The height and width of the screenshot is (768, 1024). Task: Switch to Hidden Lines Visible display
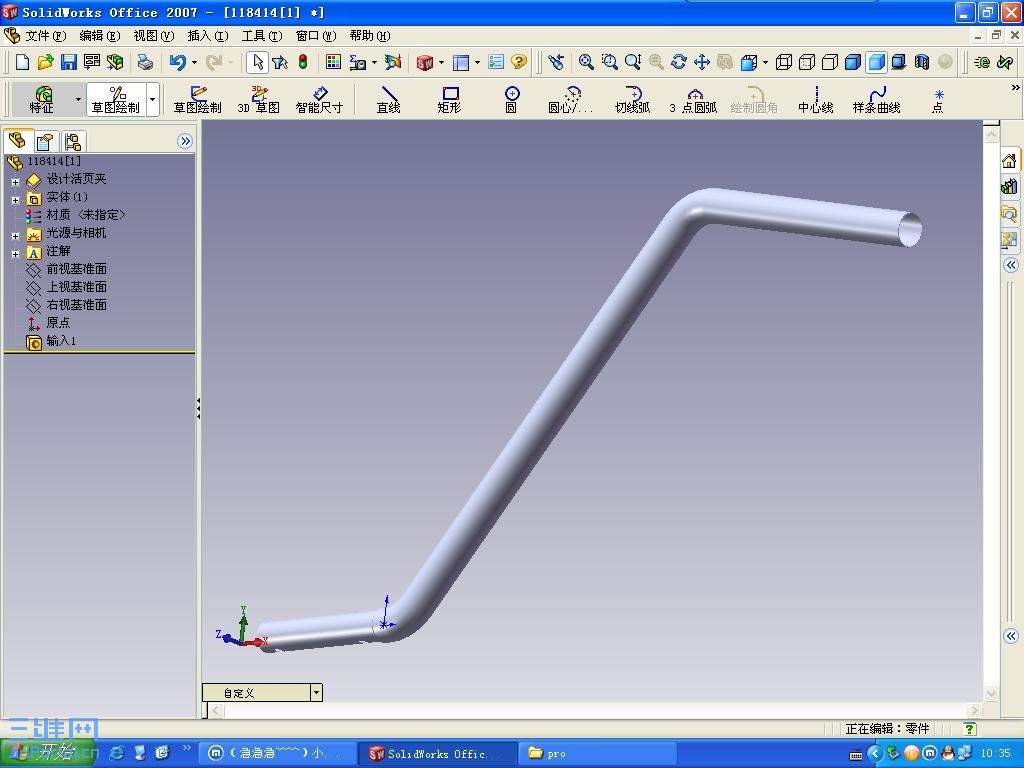coord(807,62)
